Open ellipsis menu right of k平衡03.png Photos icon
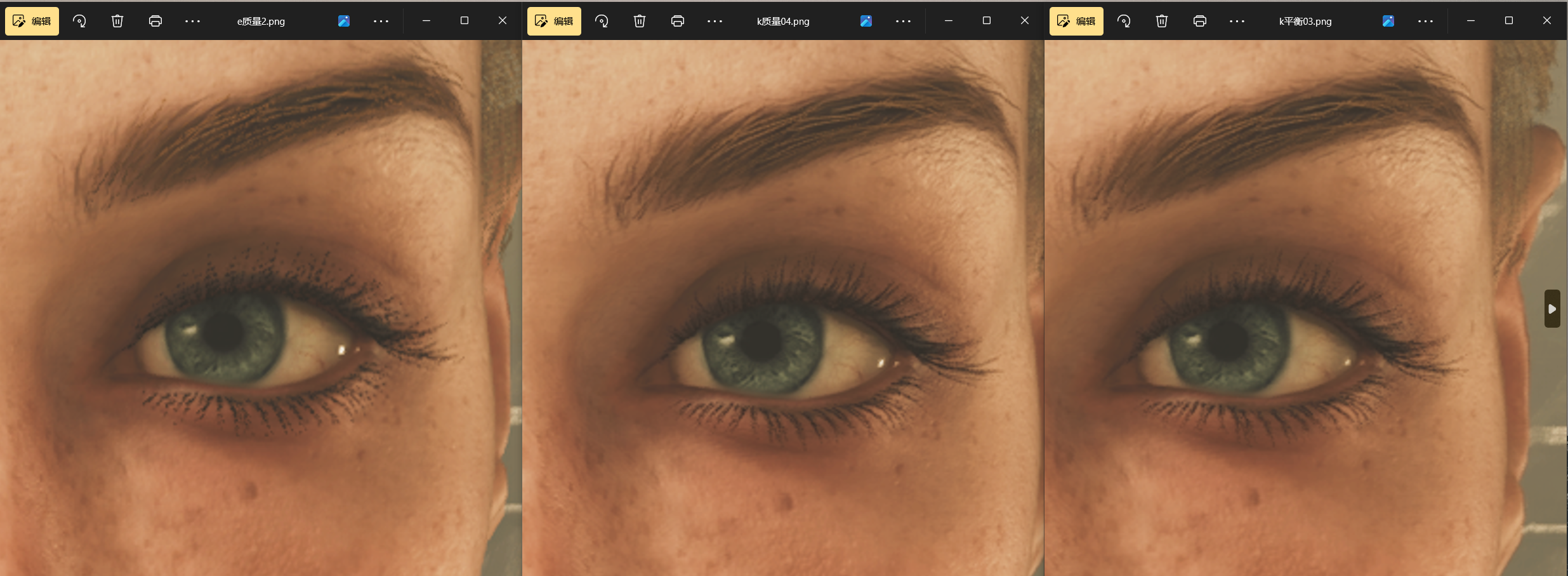 tap(1426, 21)
